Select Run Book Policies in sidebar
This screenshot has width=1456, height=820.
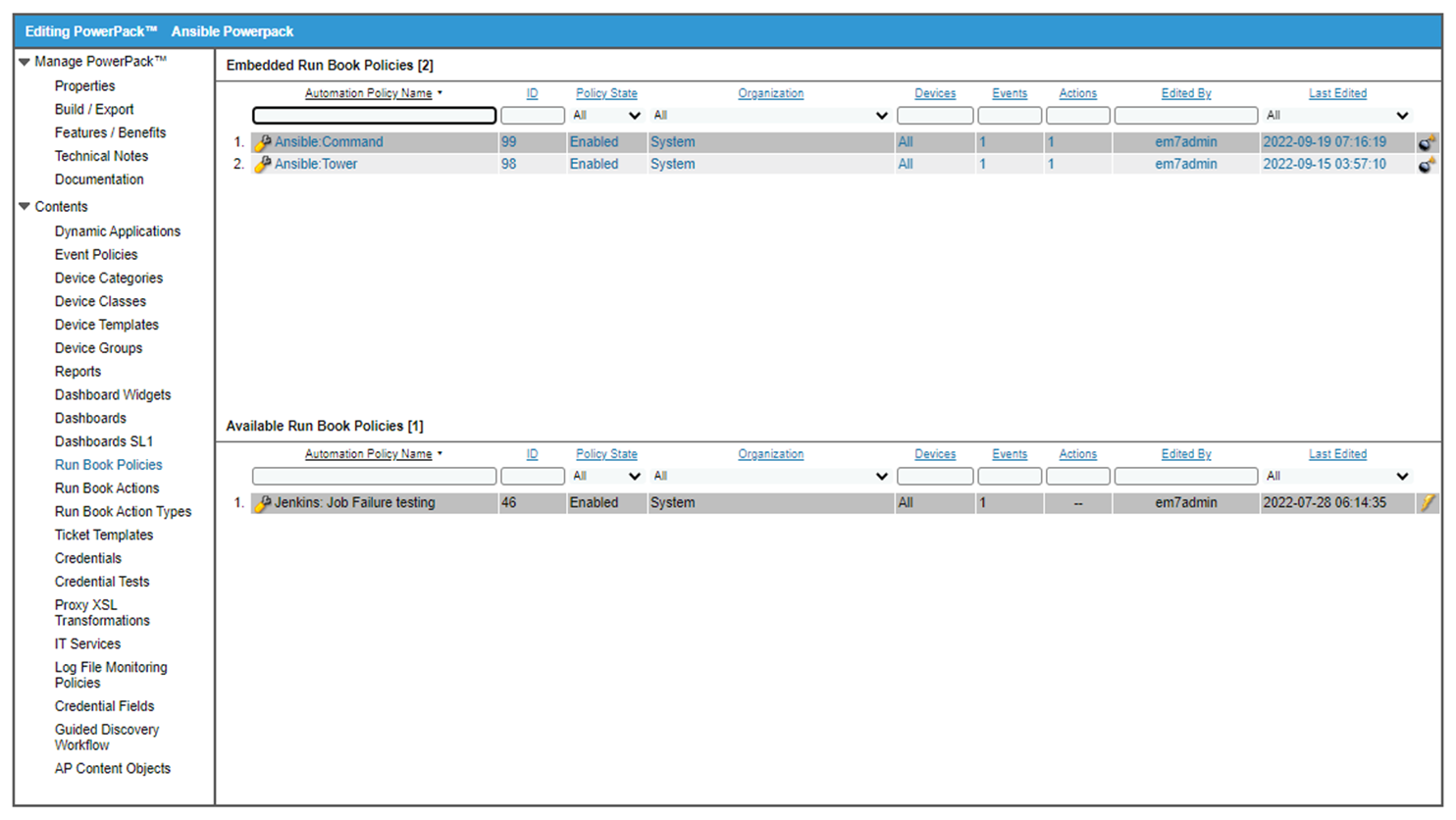[109, 466]
